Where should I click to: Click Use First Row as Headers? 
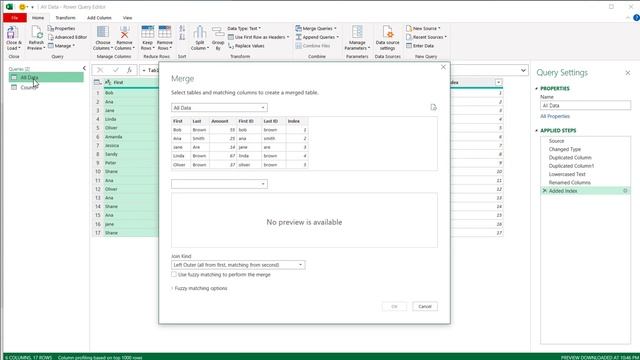tap(258, 37)
